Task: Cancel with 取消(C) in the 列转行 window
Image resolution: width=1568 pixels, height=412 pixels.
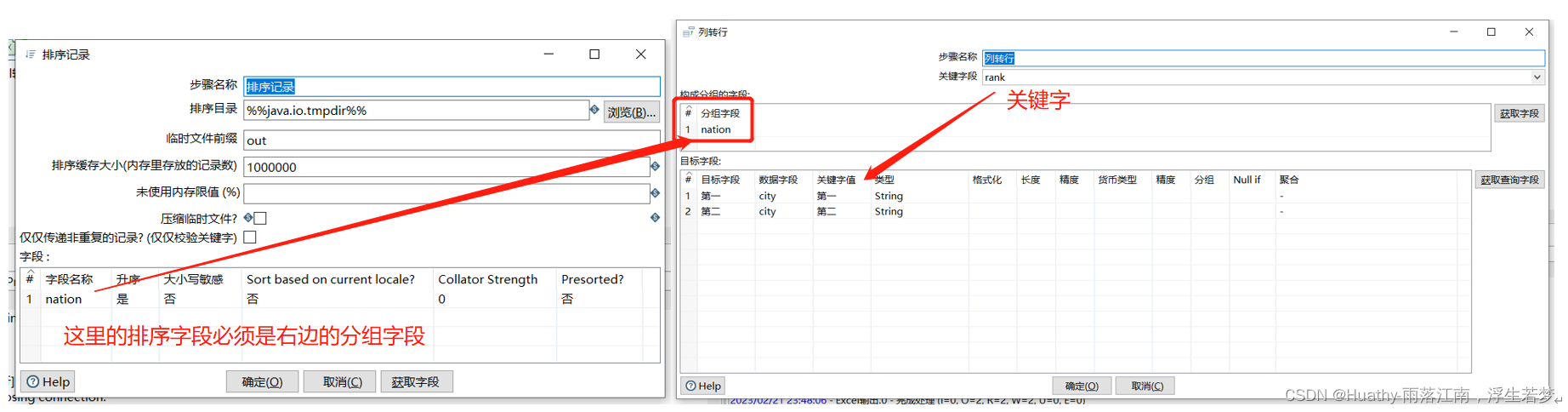Action: [x=1146, y=386]
